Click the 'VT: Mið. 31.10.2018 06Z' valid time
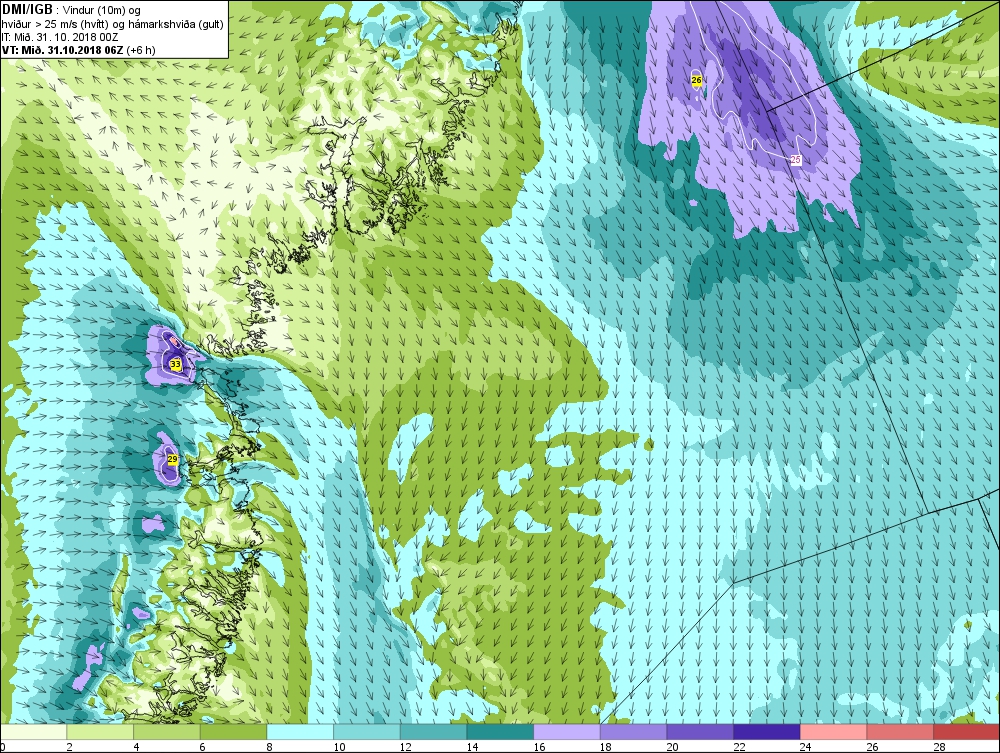The image size is (1000, 753). click(x=62, y=50)
